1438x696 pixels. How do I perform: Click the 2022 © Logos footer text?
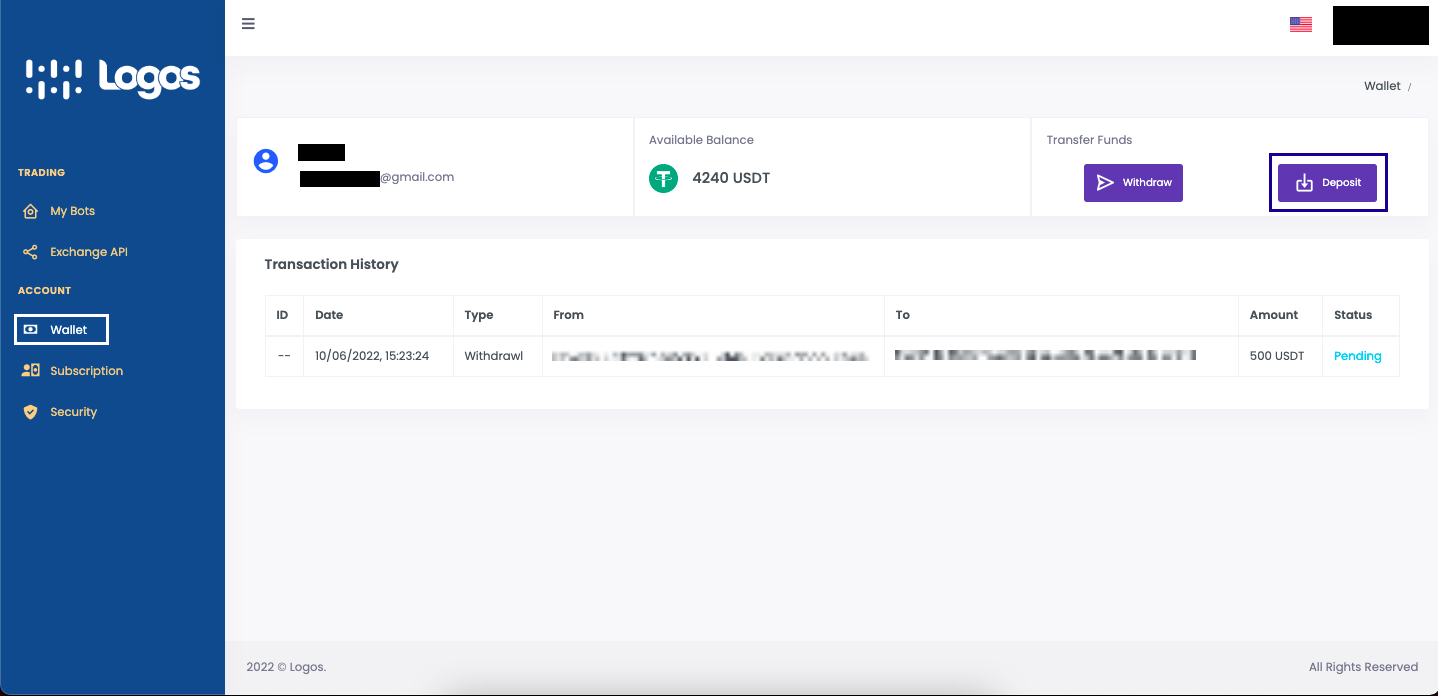tap(286, 667)
